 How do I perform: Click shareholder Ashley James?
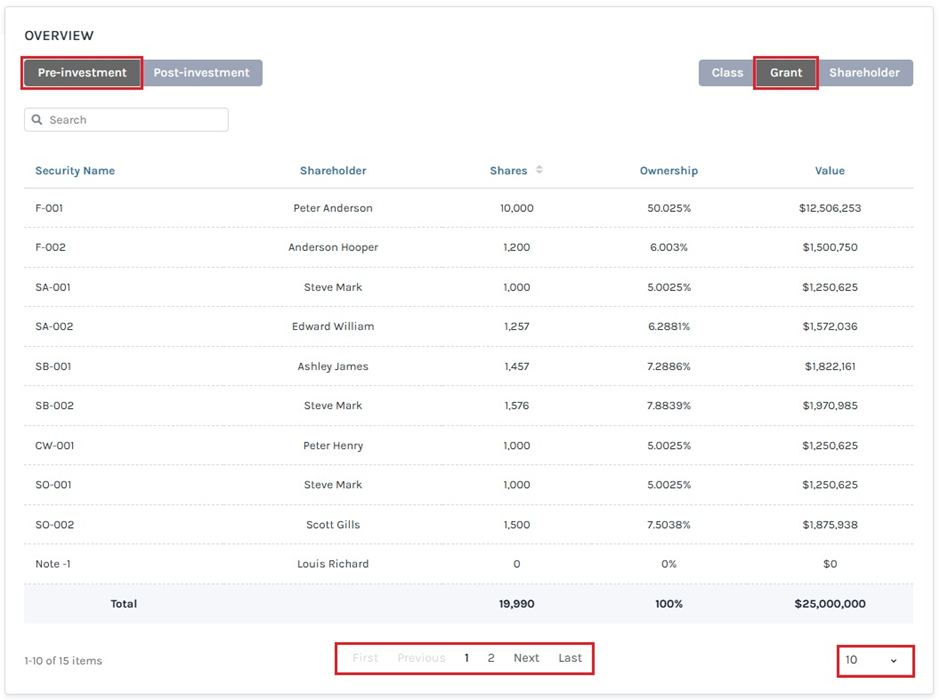click(333, 366)
